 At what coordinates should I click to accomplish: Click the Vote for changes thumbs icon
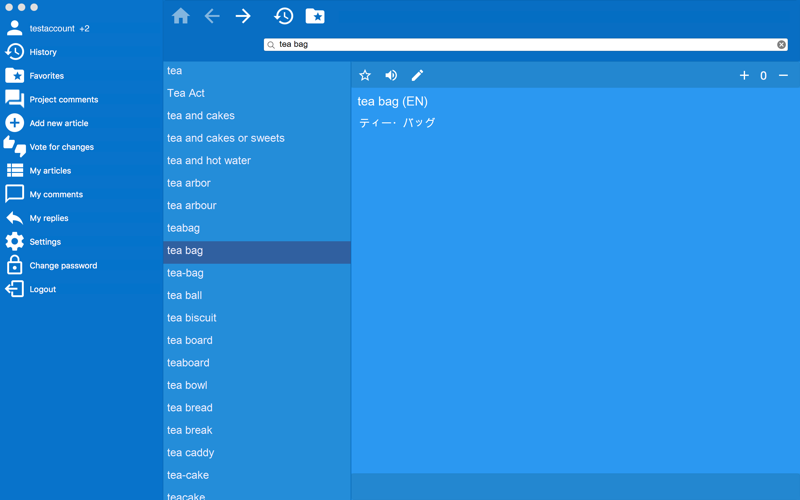click(14, 146)
